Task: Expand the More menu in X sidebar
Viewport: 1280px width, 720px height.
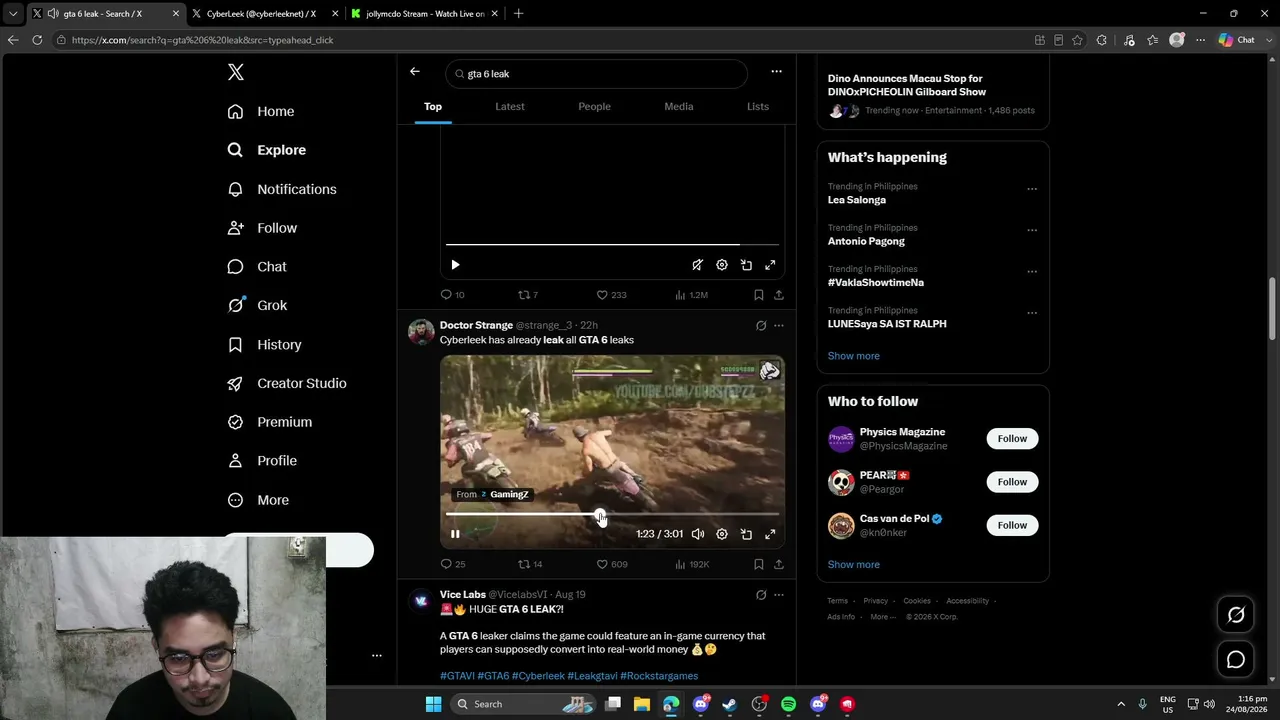Action: [258, 500]
